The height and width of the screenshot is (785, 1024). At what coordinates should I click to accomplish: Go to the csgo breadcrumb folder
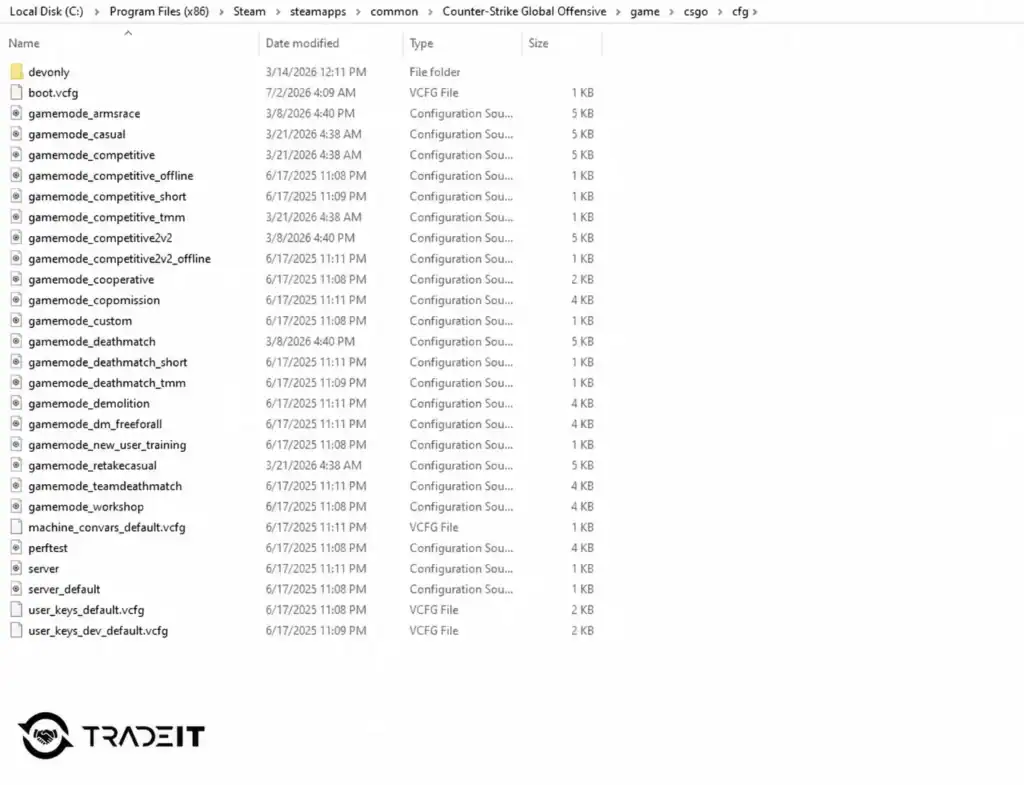pyautogui.click(x=696, y=12)
